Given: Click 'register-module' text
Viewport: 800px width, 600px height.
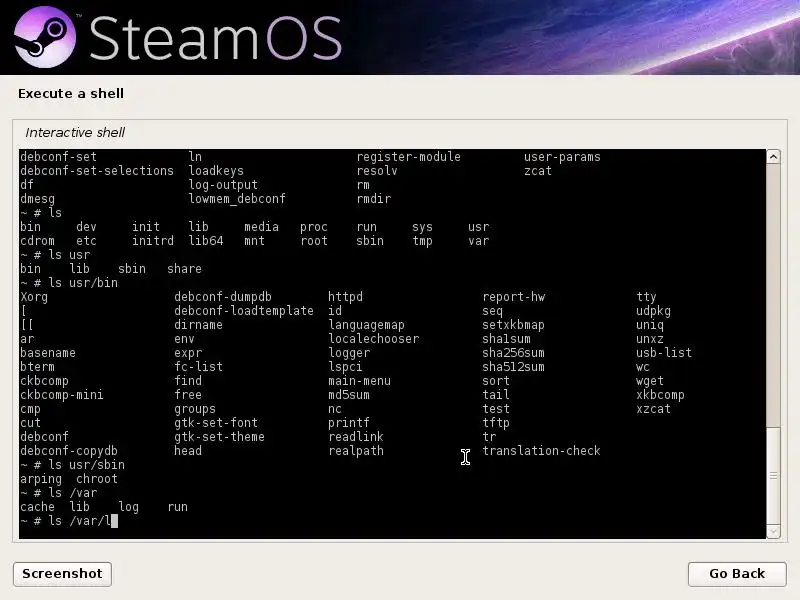Looking at the screenshot, I should (408, 157).
